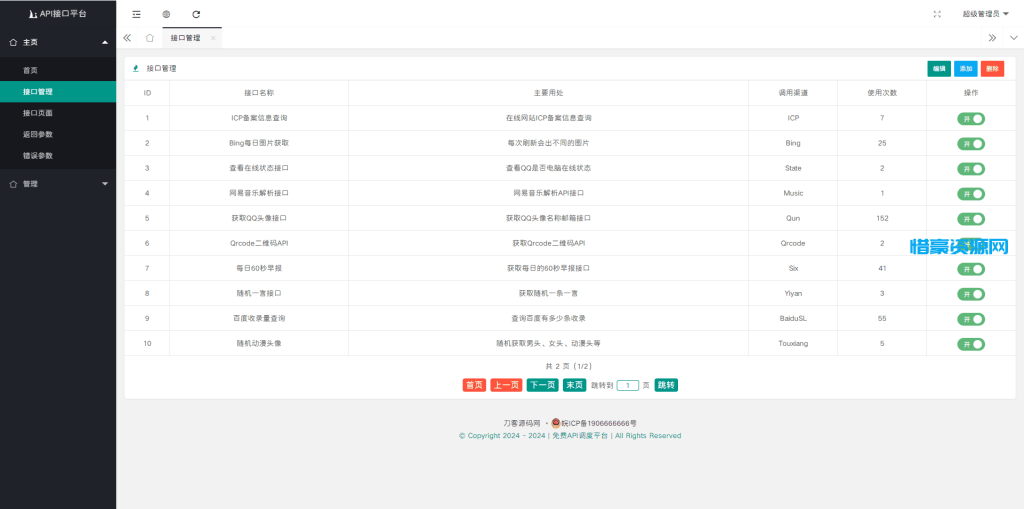Expand the 管理 sidebar menu group
Screen dimensions: 1024x509
click(x=58, y=184)
